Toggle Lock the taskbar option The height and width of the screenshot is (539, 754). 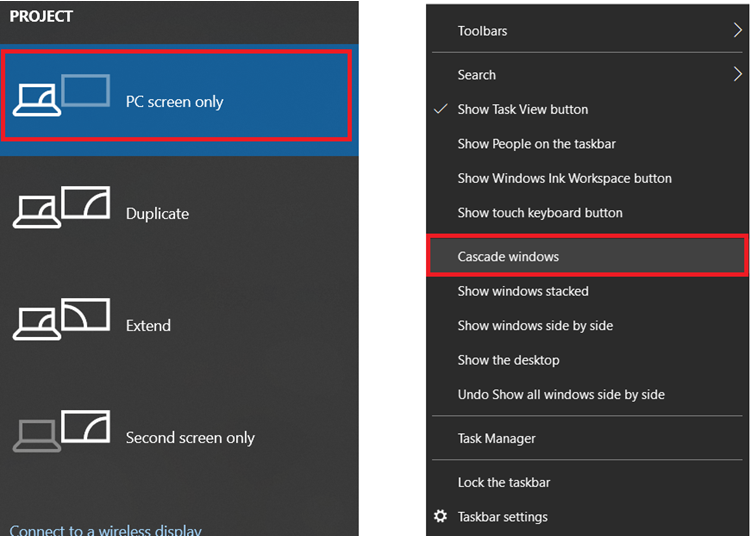click(504, 482)
